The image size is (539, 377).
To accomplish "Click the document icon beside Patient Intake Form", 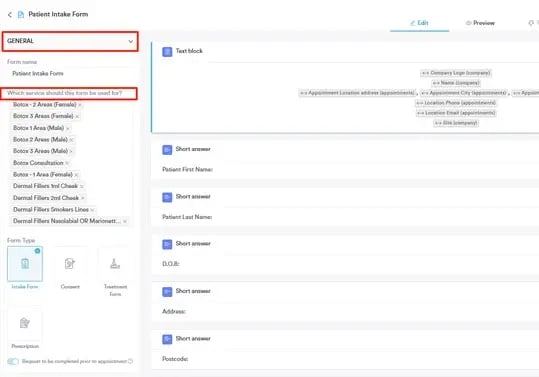I will click(21, 14).
